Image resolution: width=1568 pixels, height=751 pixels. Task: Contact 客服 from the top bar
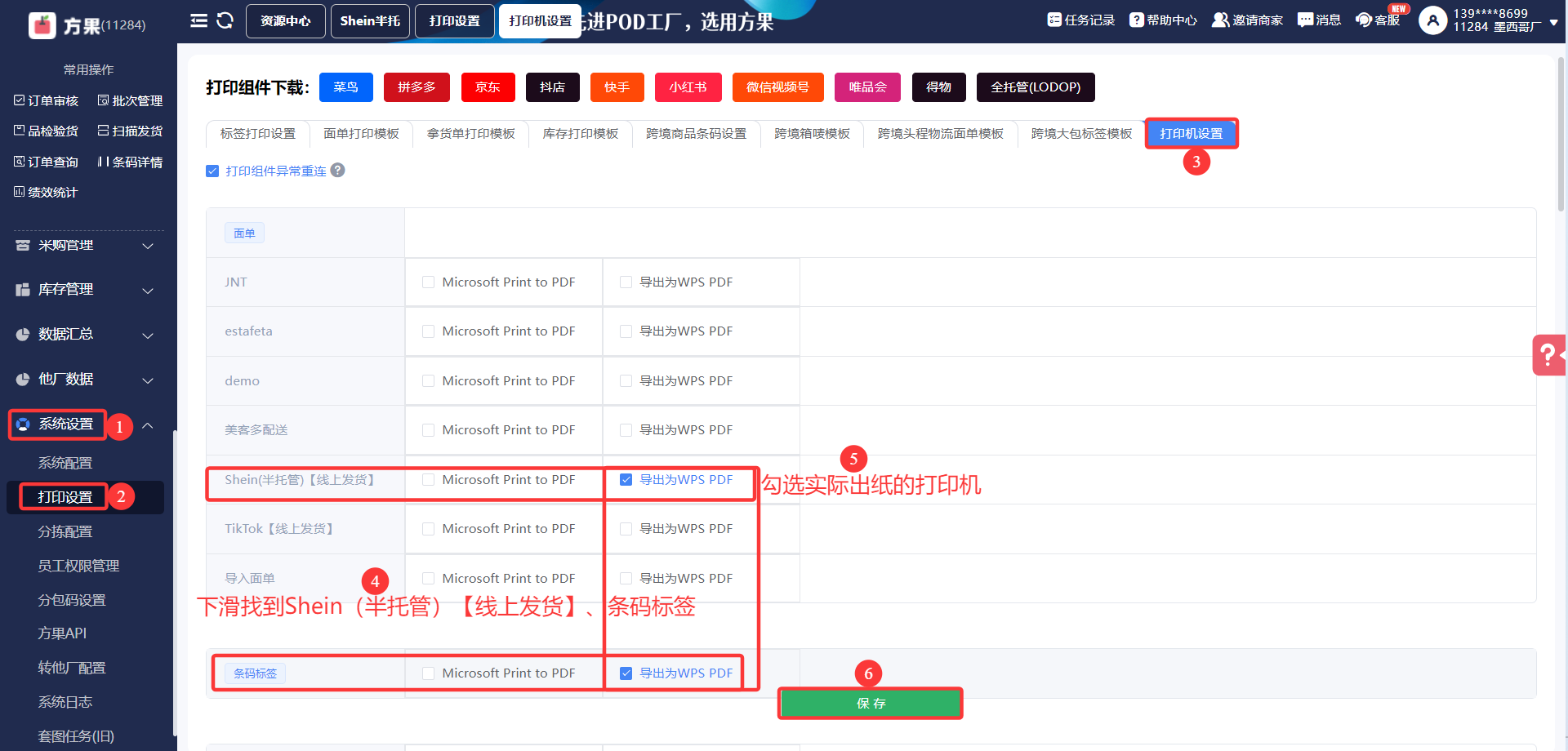[x=1378, y=20]
